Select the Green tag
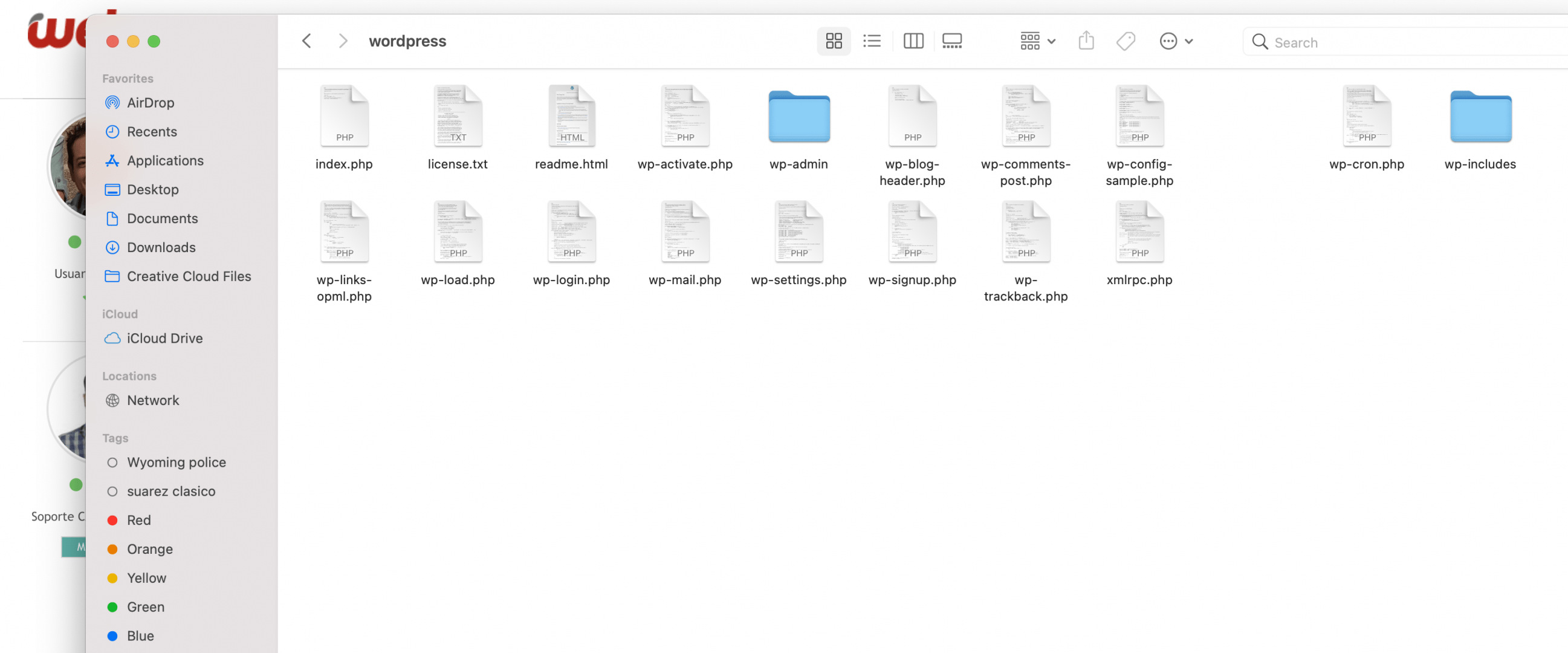 coord(183,608)
